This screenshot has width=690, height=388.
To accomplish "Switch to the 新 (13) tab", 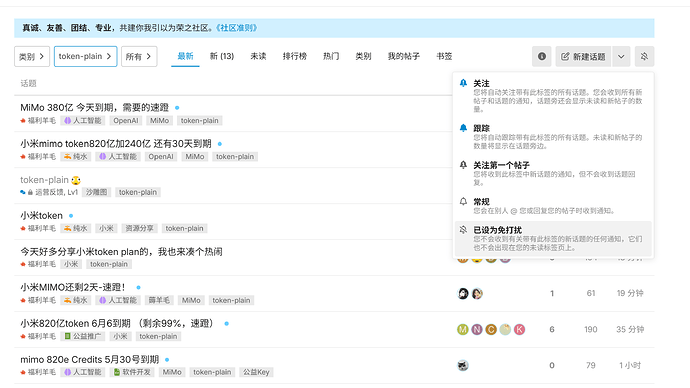I will (222, 56).
